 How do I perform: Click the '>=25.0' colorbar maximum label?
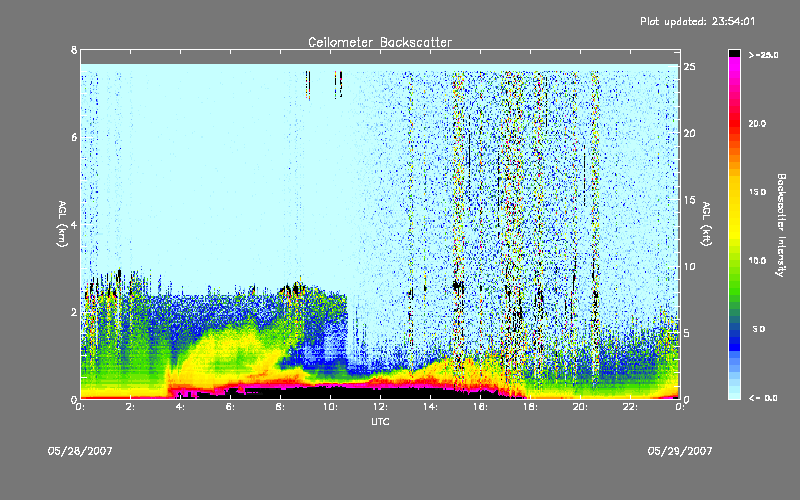point(763,55)
